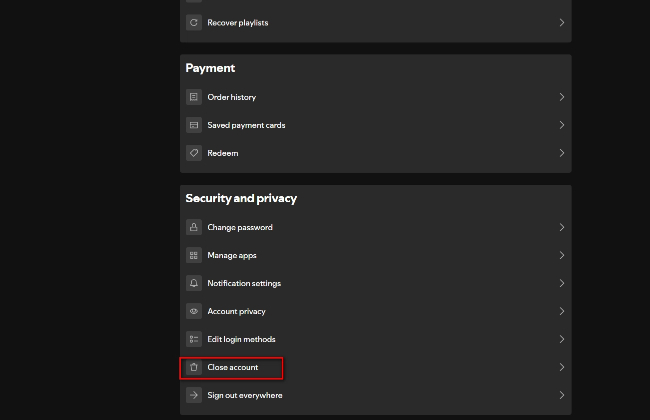Viewport: 650px width, 420px height.
Task: Click the Edit login methods list icon
Action: point(194,339)
